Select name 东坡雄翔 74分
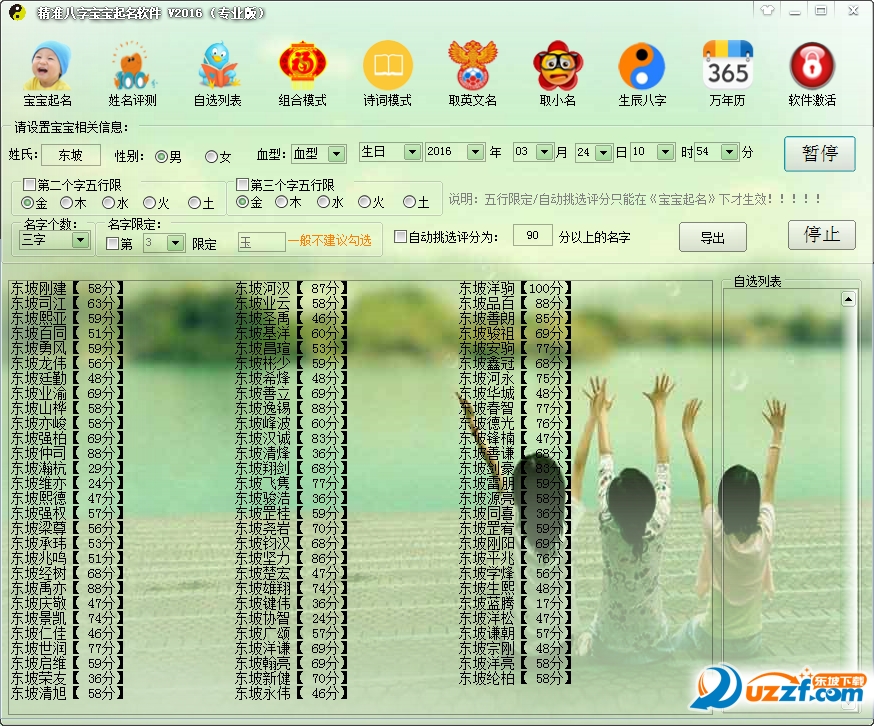Screen dimensions: 874x726 coord(290,588)
